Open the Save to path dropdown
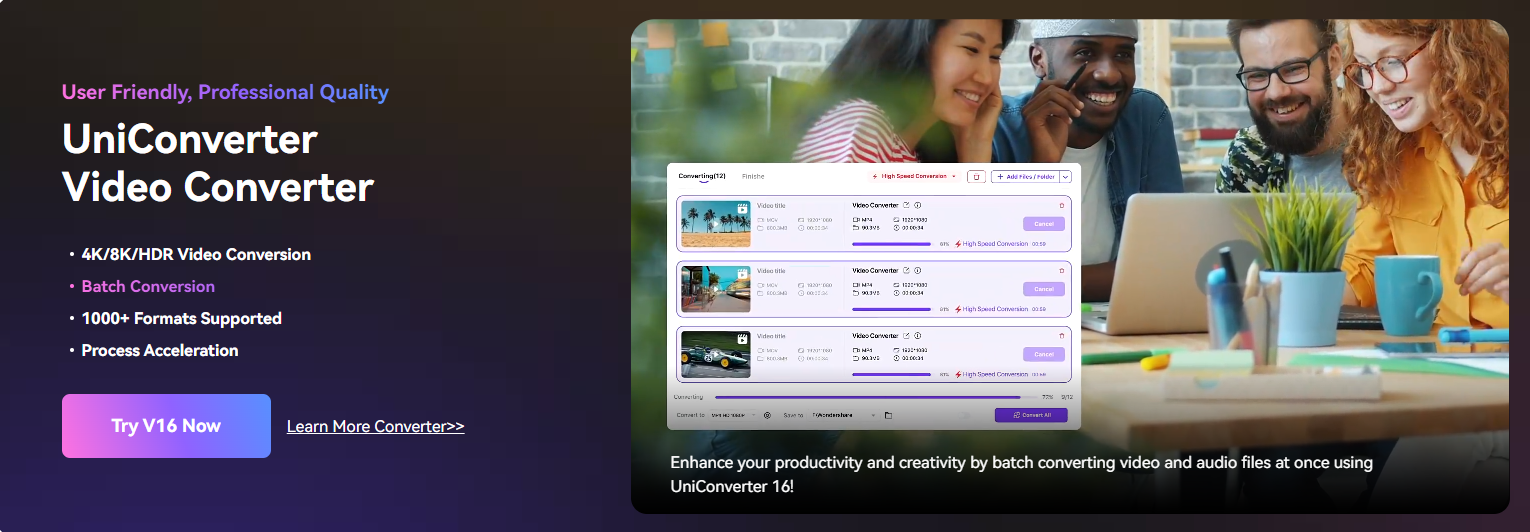The width and height of the screenshot is (1530, 532). point(843,414)
